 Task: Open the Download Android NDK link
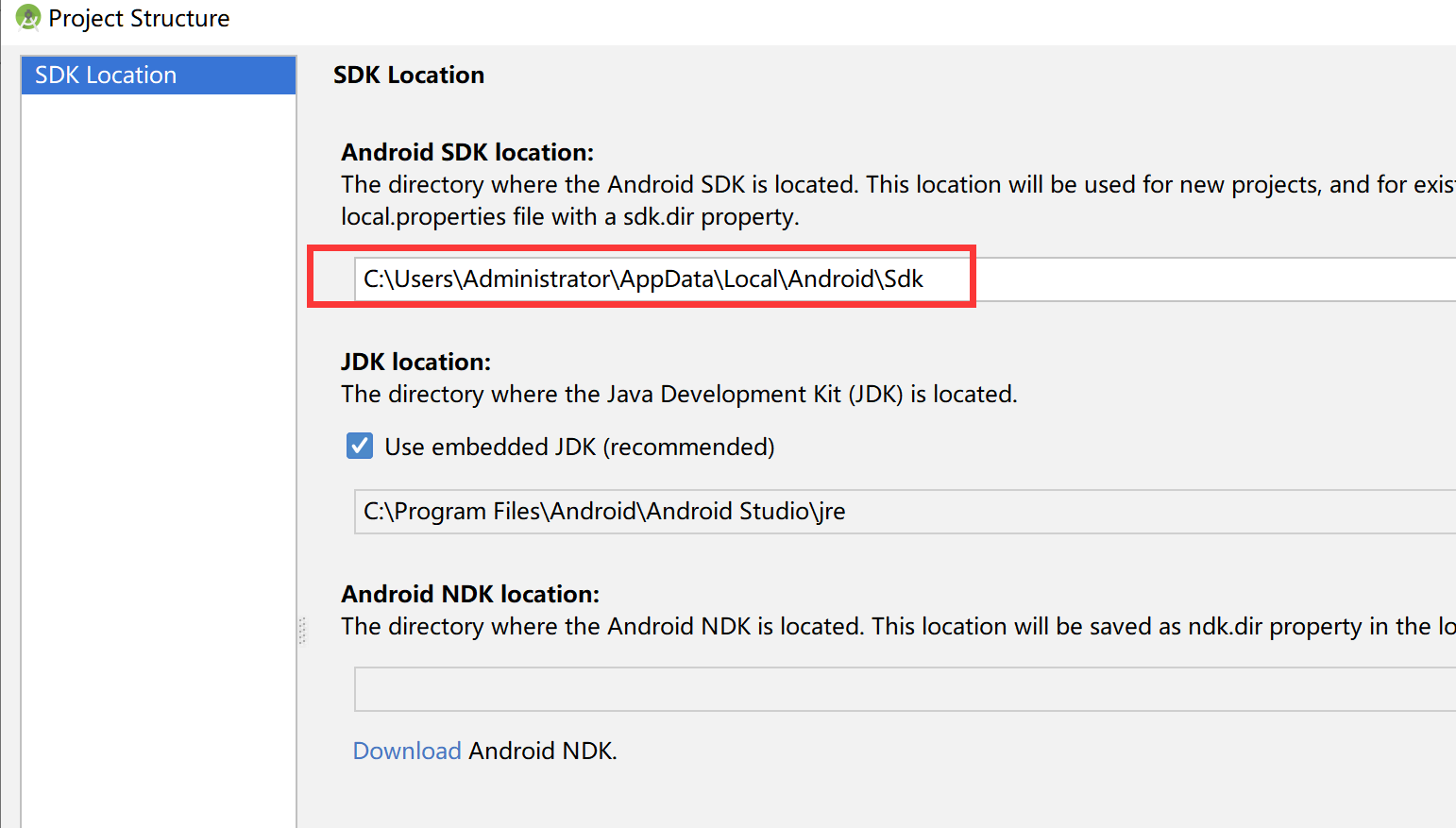click(407, 751)
